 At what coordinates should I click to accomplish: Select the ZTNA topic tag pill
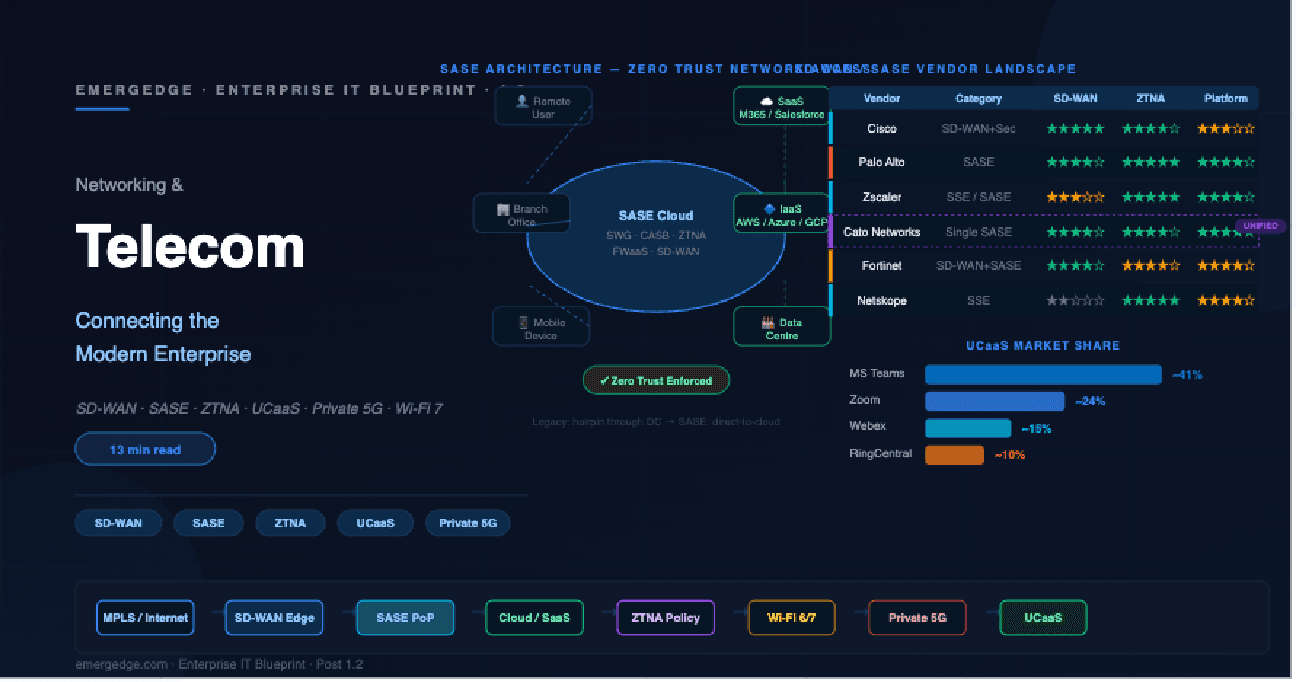[x=291, y=523]
